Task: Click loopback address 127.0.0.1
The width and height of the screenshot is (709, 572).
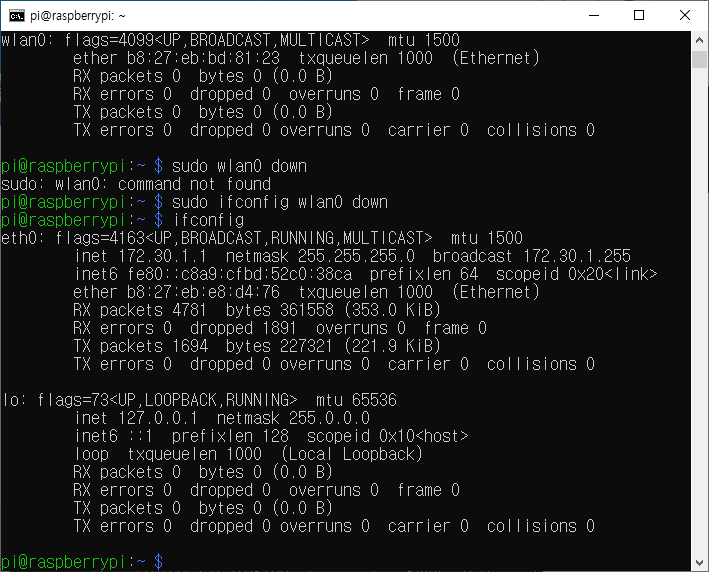Action: [158, 418]
